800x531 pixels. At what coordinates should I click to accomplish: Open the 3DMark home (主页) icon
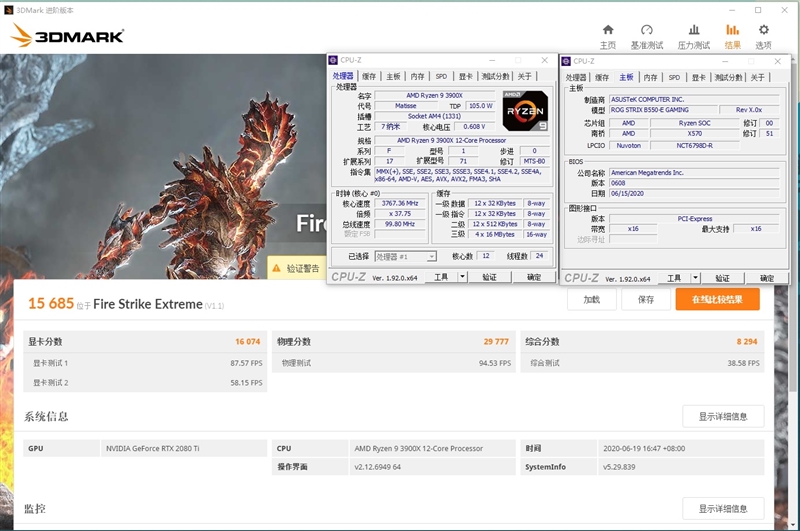click(x=608, y=30)
